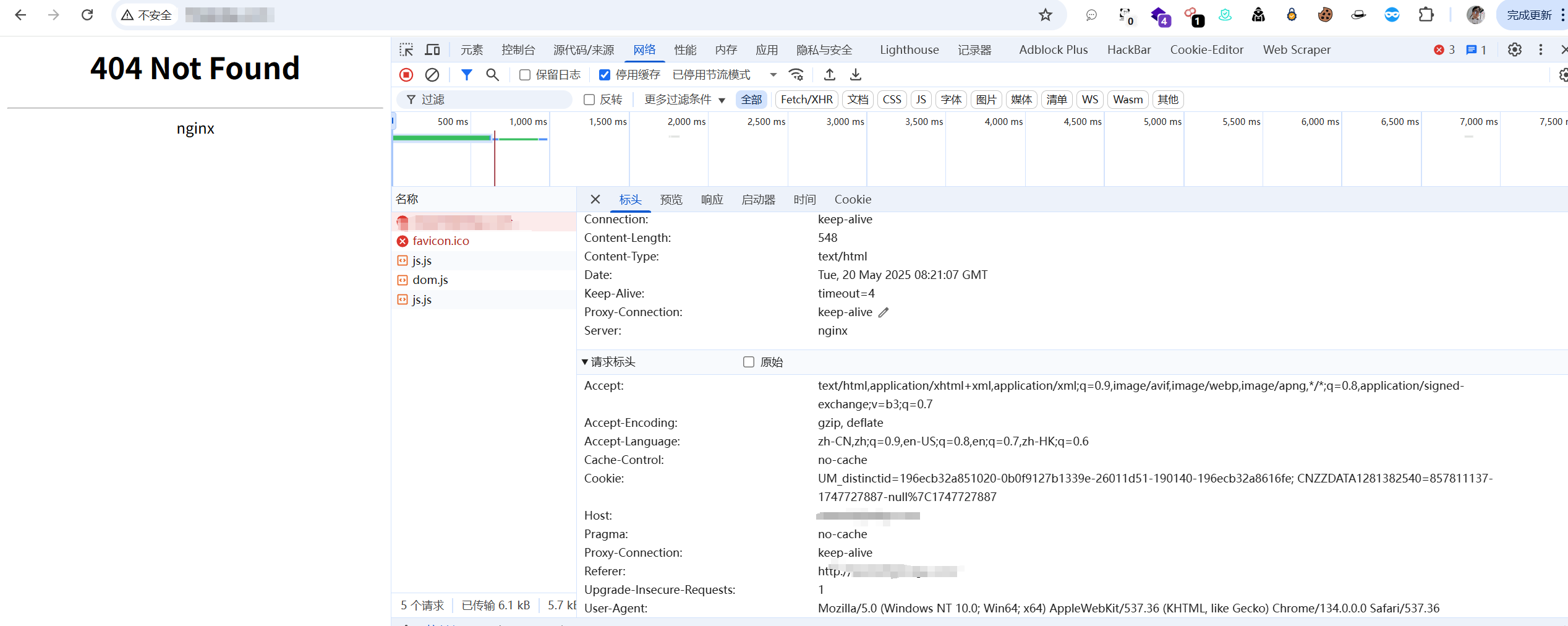The width and height of the screenshot is (1568, 626).
Task: Open the network search magnifier
Action: click(x=492, y=75)
